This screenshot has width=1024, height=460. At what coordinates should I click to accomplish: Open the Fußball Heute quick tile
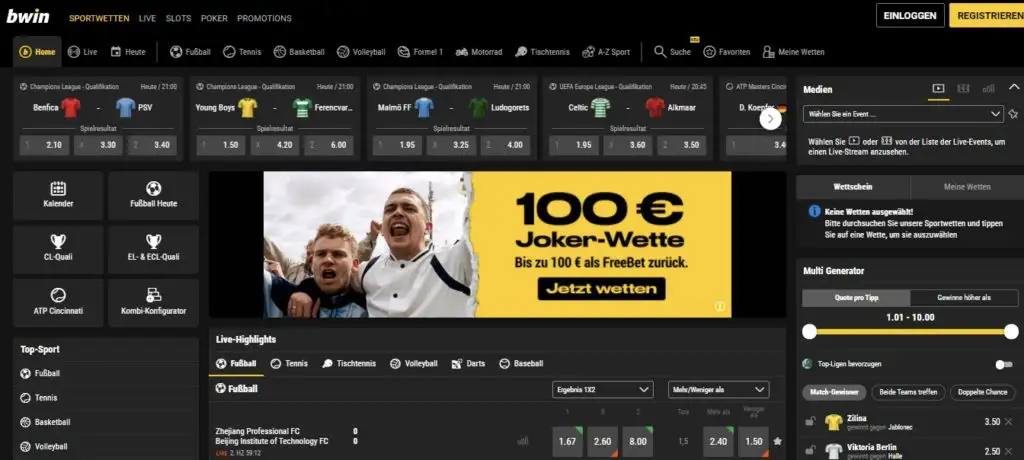tap(153, 195)
